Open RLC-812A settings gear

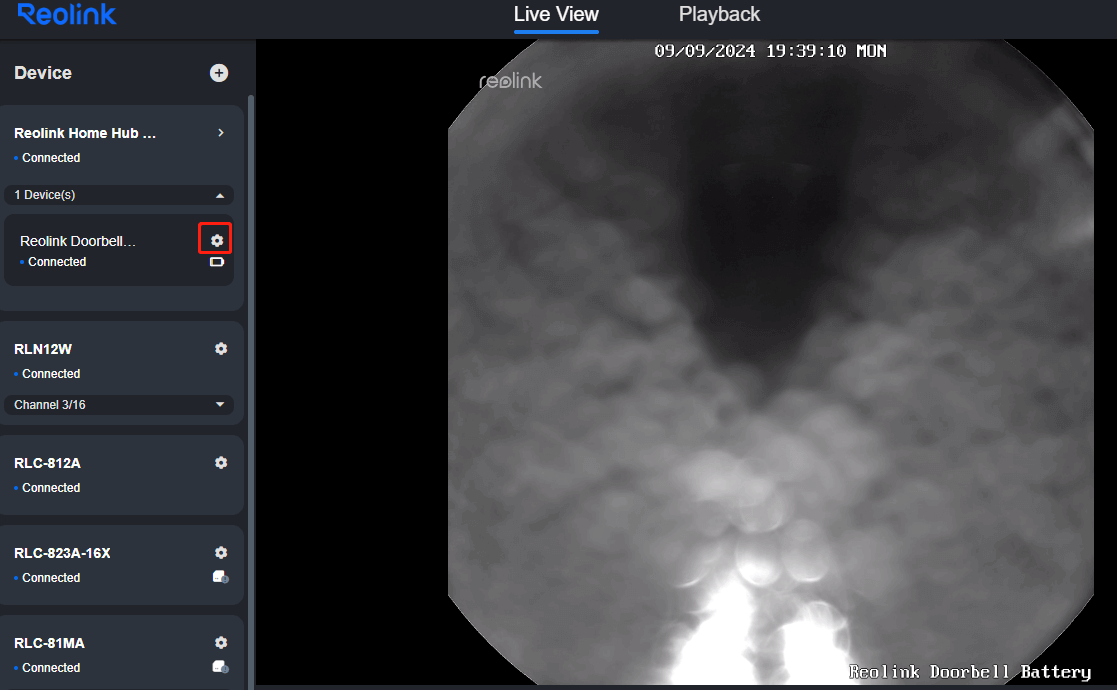coord(221,462)
